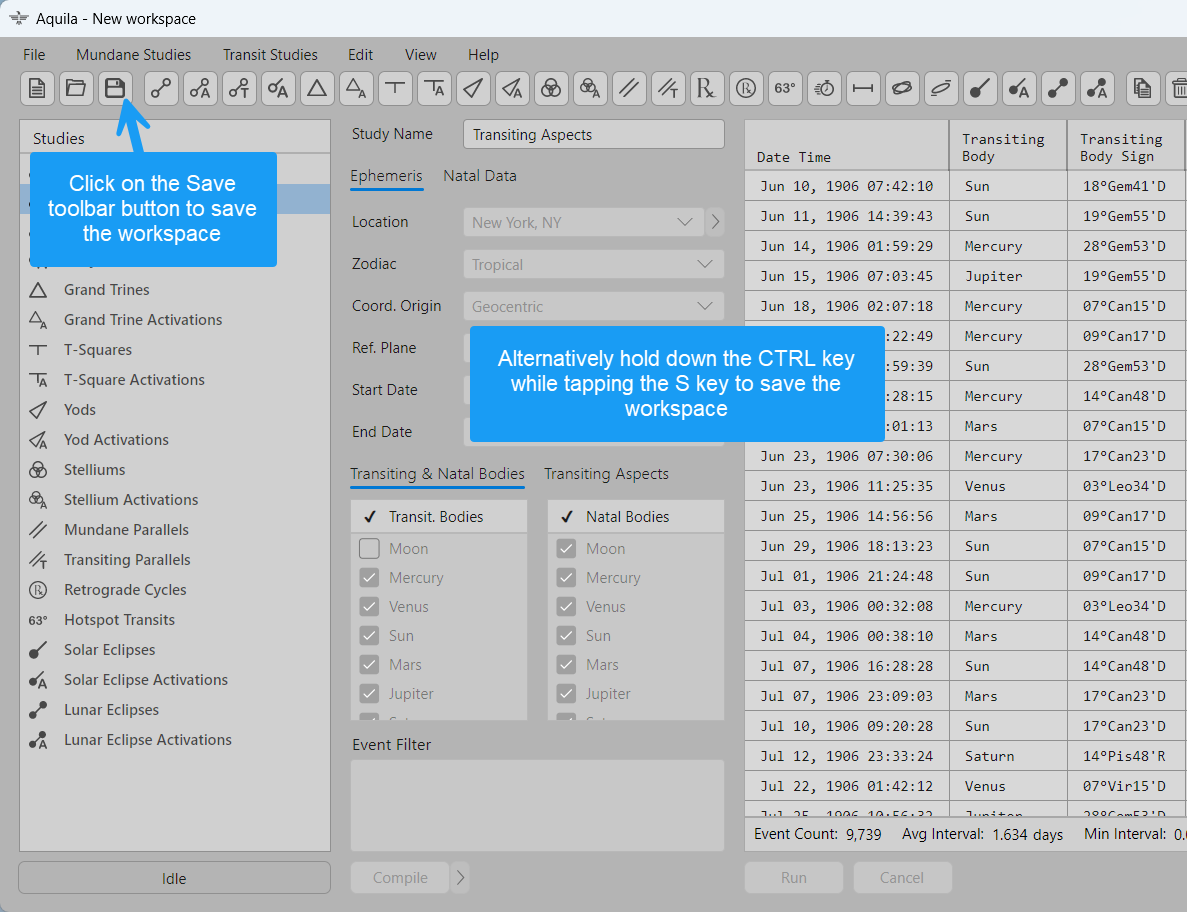Click the Cancel button
The height and width of the screenshot is (912, 1187).
coord(902,878)
